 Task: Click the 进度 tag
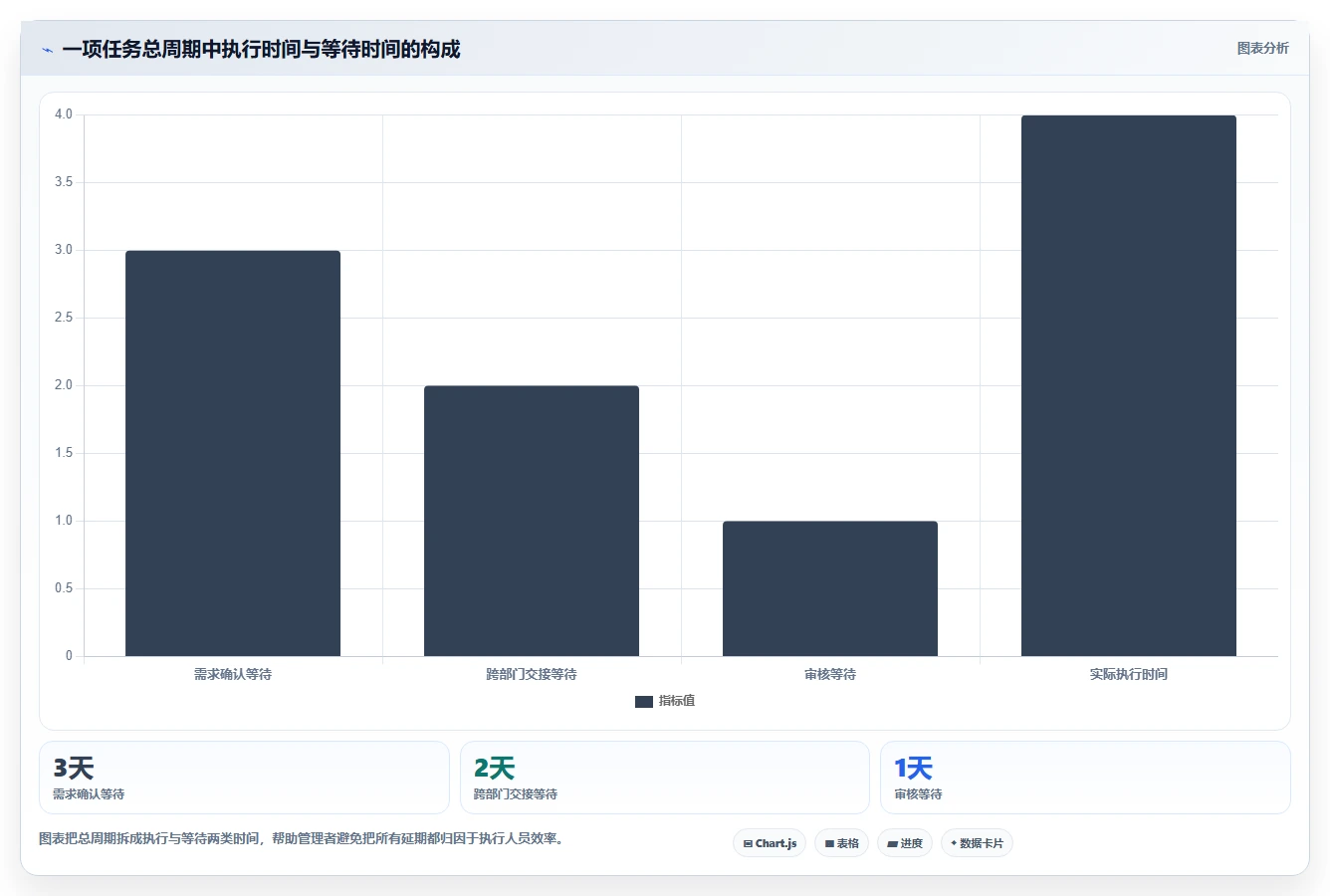(x=905, y=843)
